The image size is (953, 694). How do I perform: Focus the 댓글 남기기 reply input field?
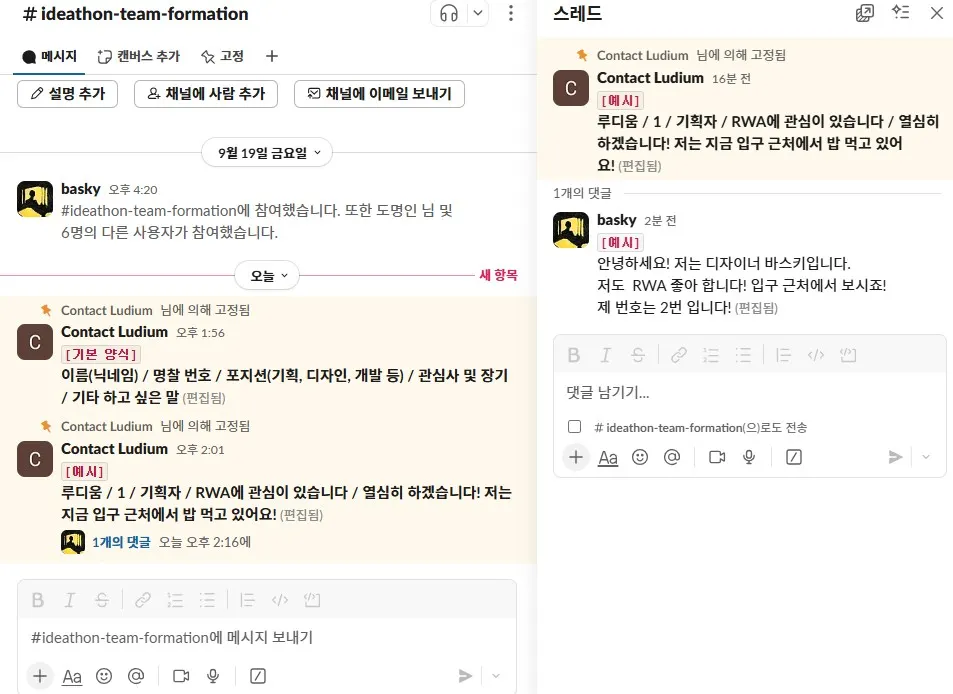pyautogui.click(x=749, y=393)
